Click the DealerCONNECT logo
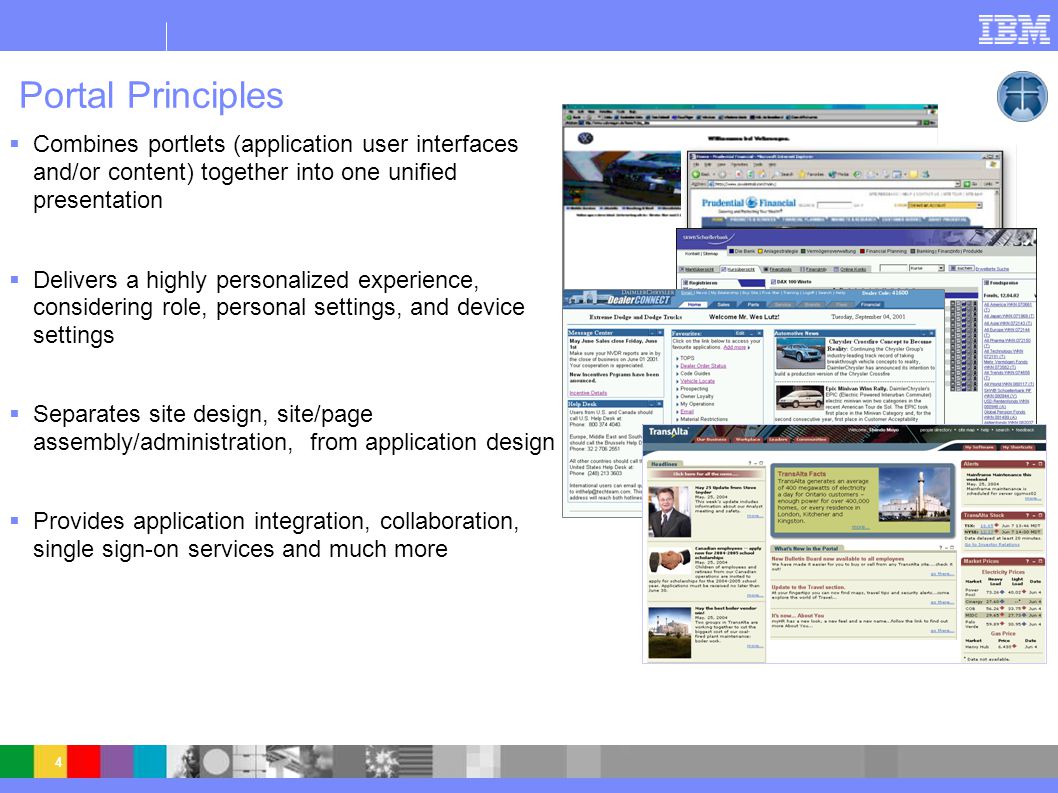Viewport: 1058px width, 793px height. click(x=639, y=300)
